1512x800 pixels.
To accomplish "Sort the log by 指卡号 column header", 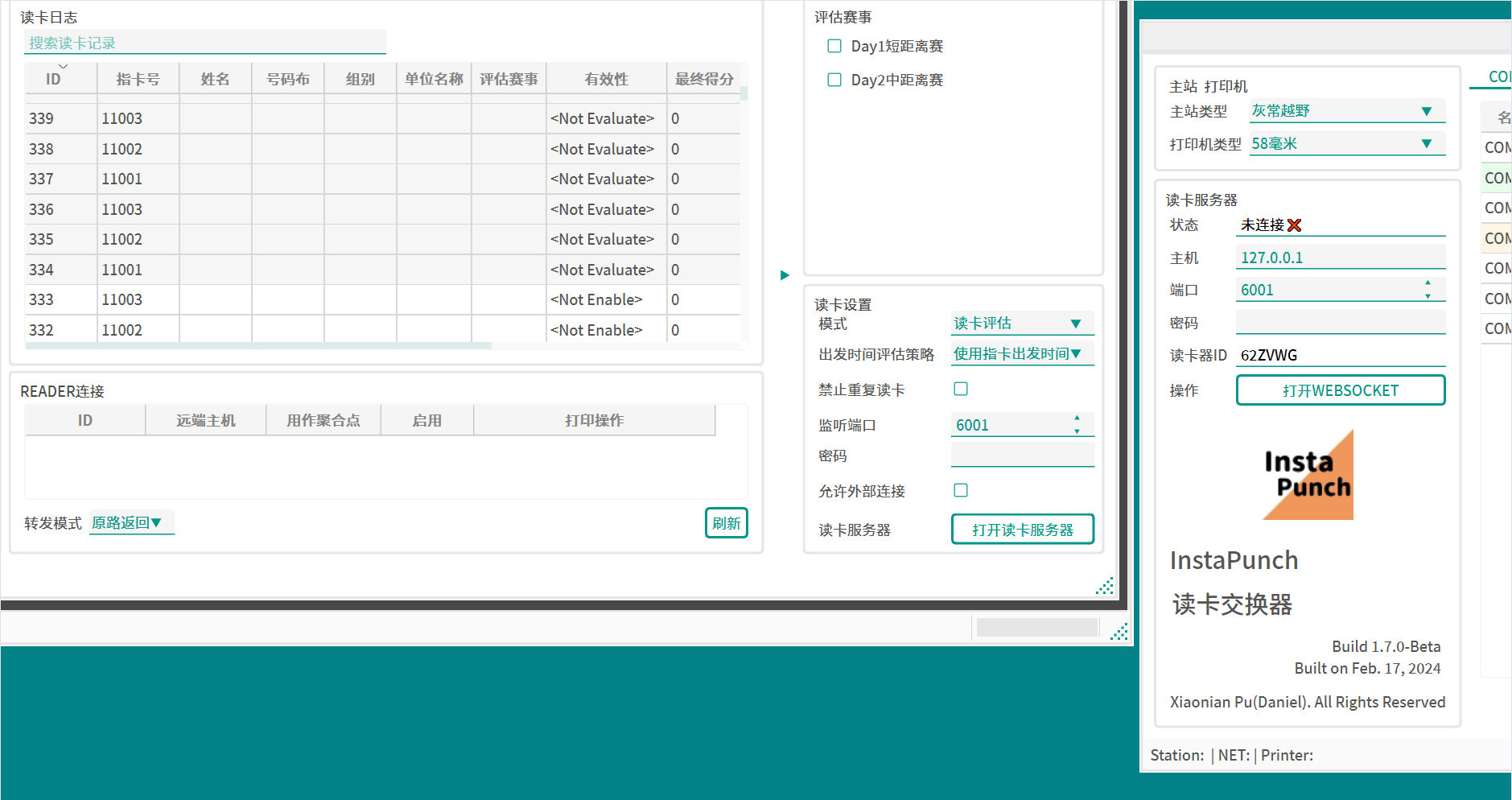I will click(138, 79).
